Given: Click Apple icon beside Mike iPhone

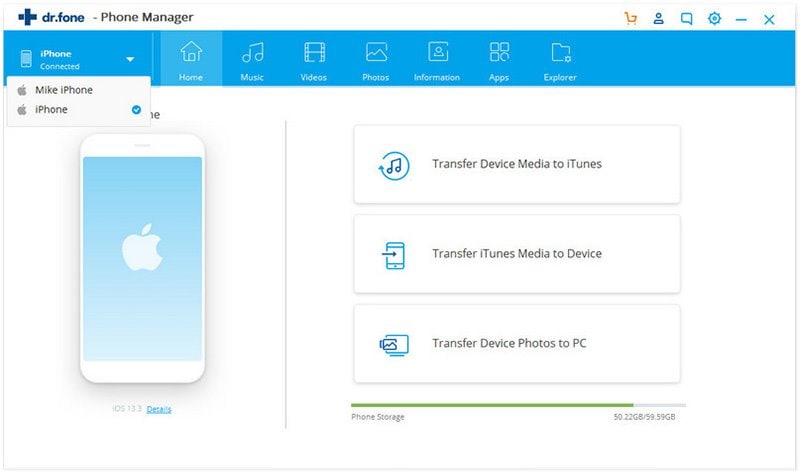Looking at the screenshot, I should 22,90.
